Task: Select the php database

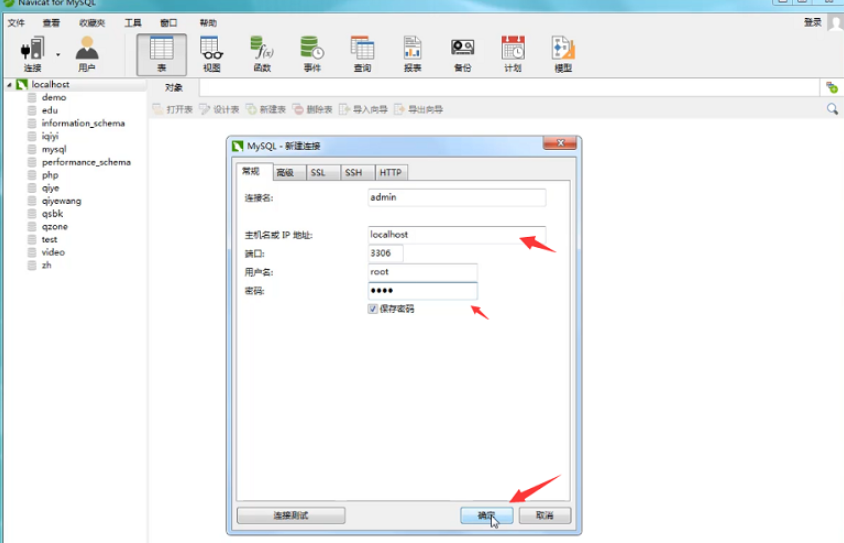Action: [50, 175]
